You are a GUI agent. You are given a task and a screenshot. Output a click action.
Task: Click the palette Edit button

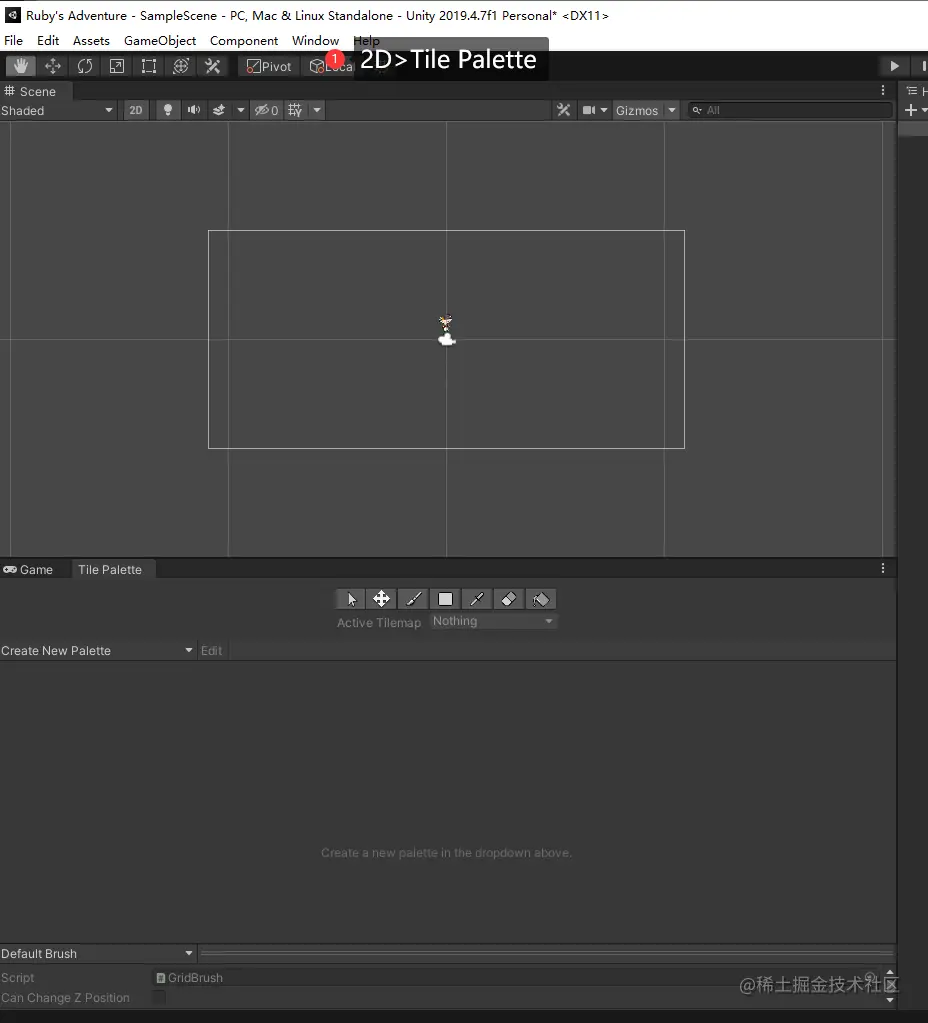211,650
